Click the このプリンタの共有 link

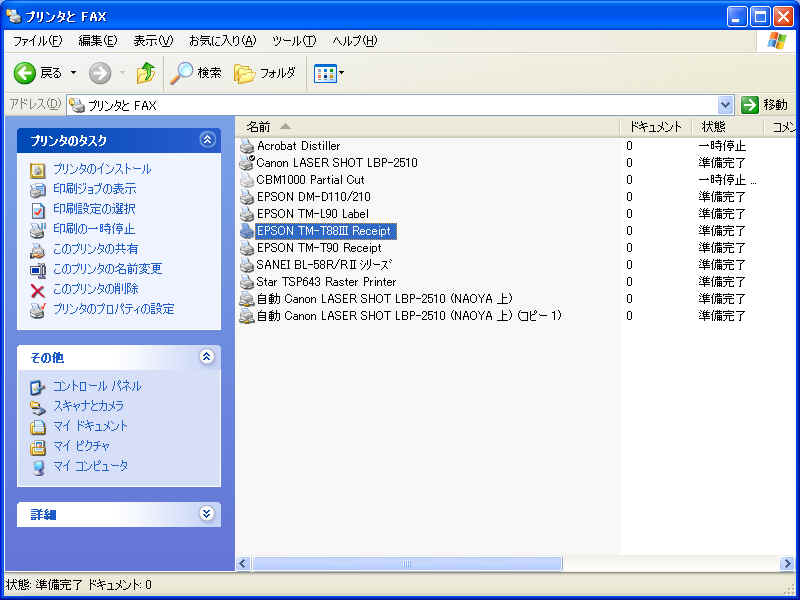(95, 249)
